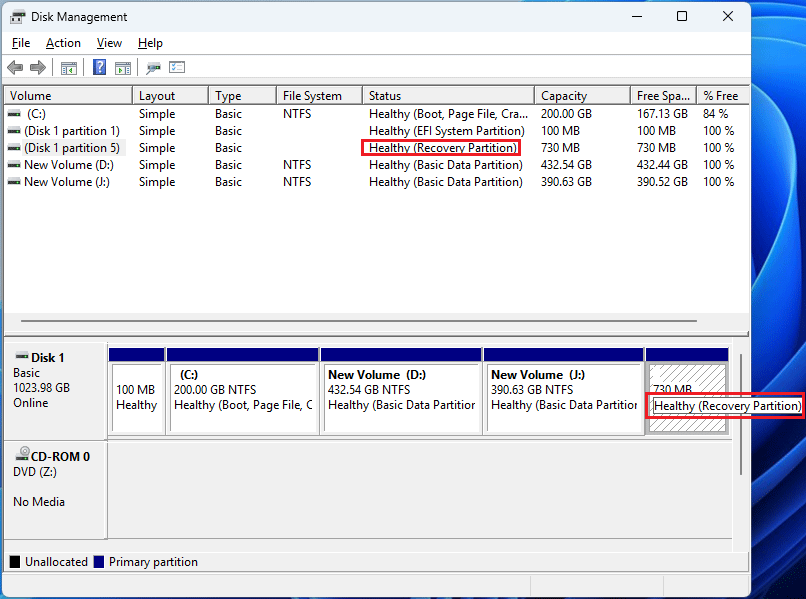Sort by the Layout column header

point(171,96)
